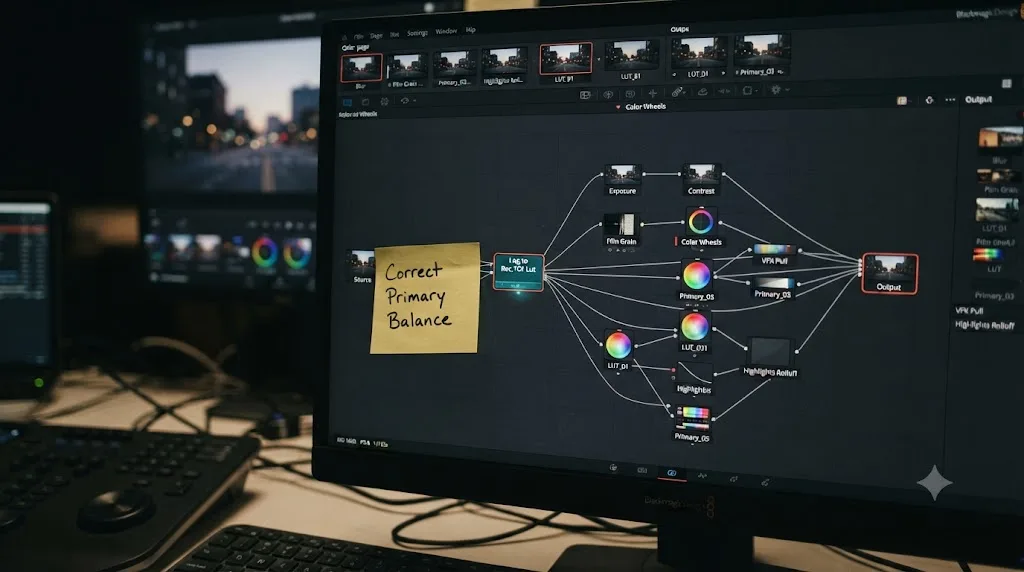Click the left arrow beside LOT_01 label
Screen dimensions: 1024x572
[x=675, y=74]
